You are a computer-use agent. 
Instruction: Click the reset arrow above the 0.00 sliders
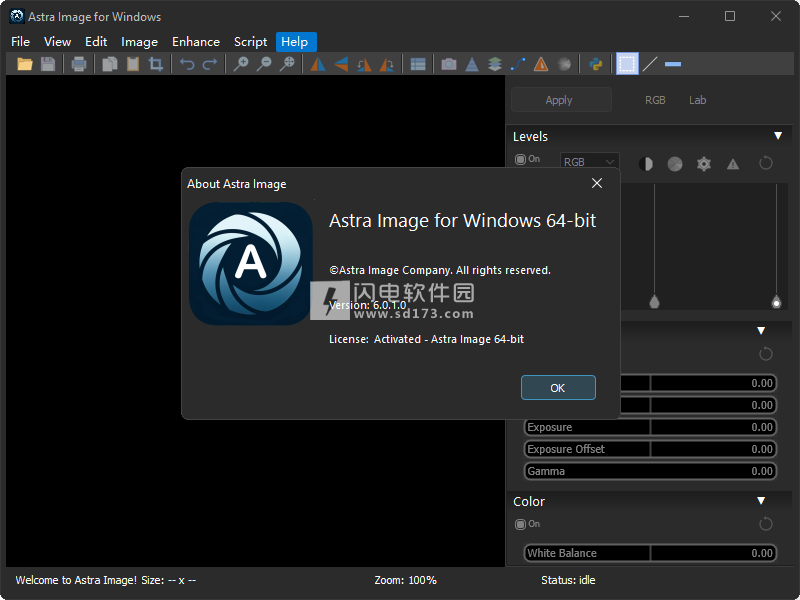[766, 353]
